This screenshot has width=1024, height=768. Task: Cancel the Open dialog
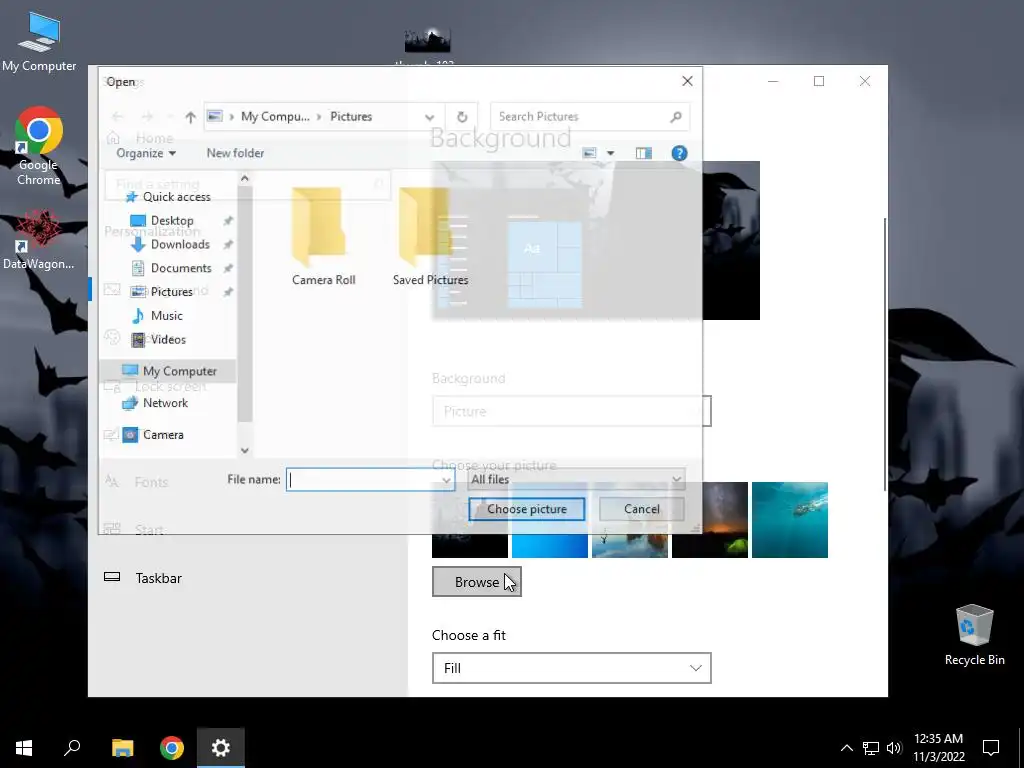pos(641,509)
